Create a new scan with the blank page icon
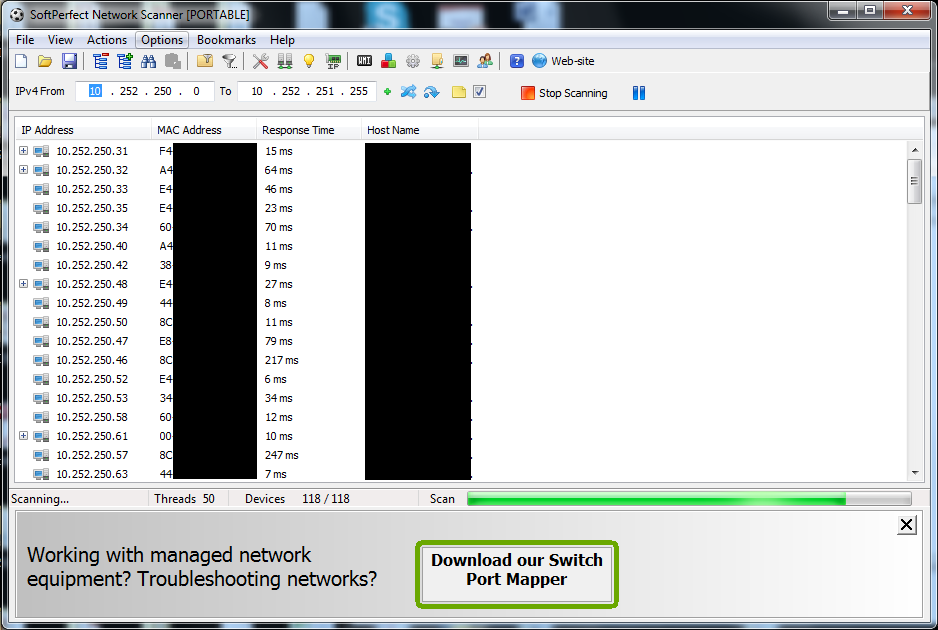Screen dimensions: 938x630 [x=21, y=61]
